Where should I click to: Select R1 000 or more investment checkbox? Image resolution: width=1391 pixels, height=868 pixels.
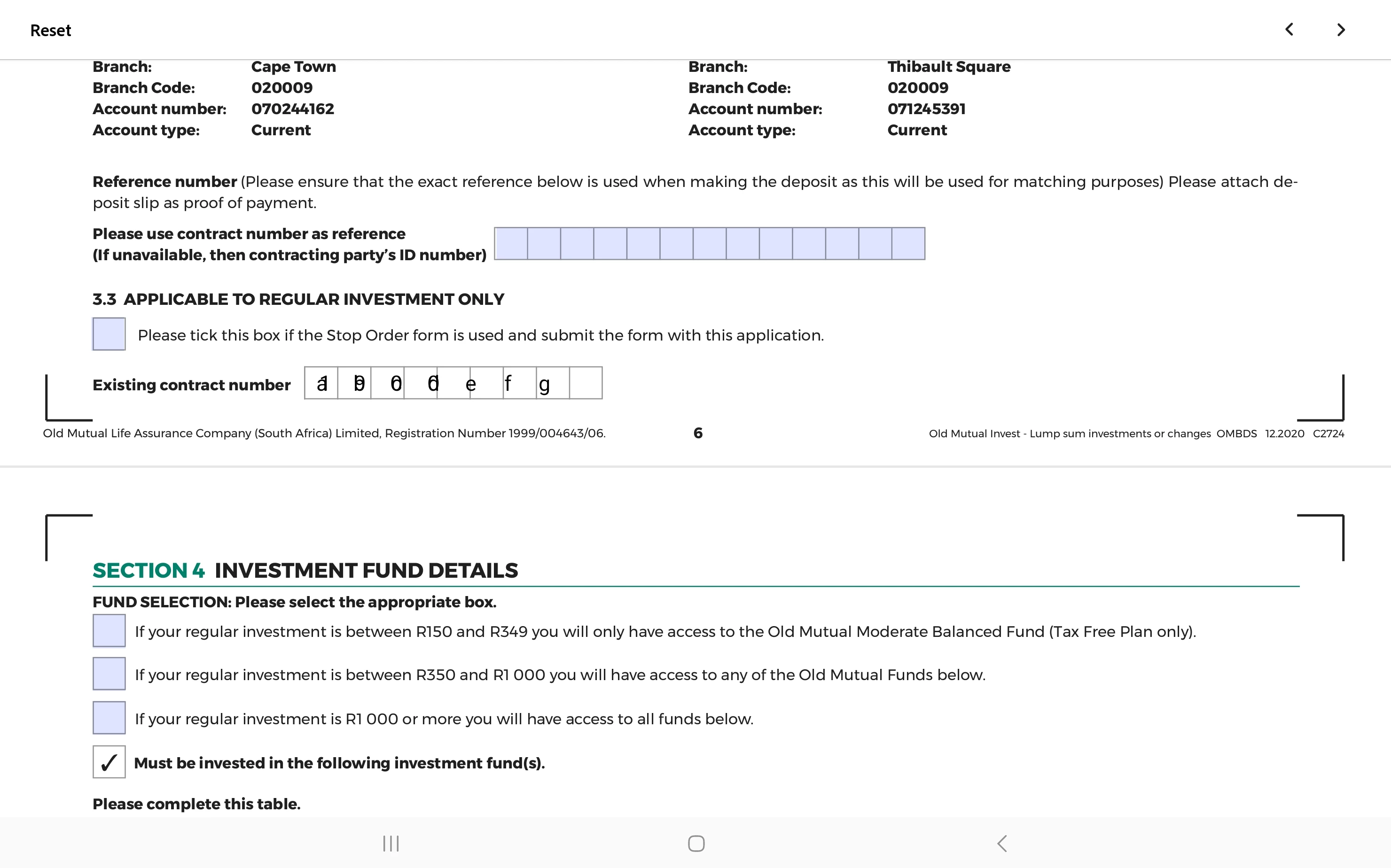coord(109,718)
